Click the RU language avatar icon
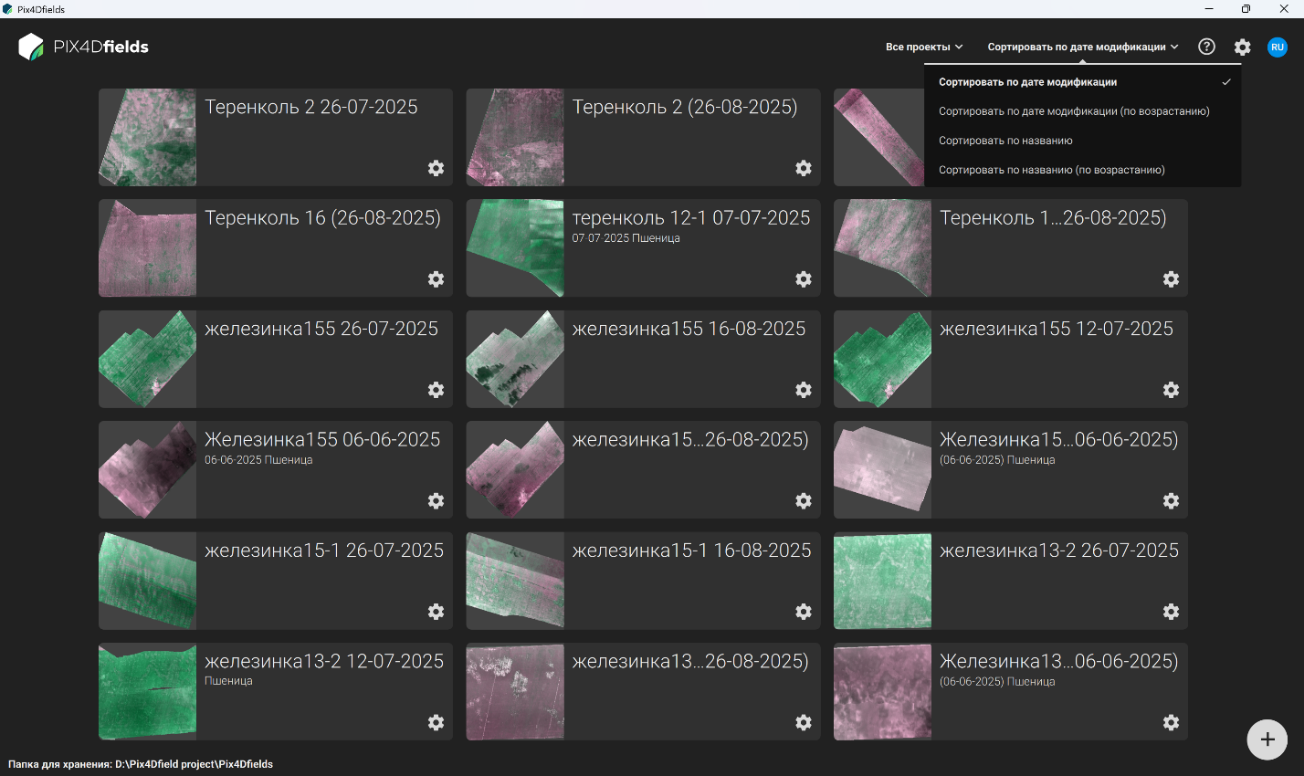 pyautogui.click(x=1277, y=47)
